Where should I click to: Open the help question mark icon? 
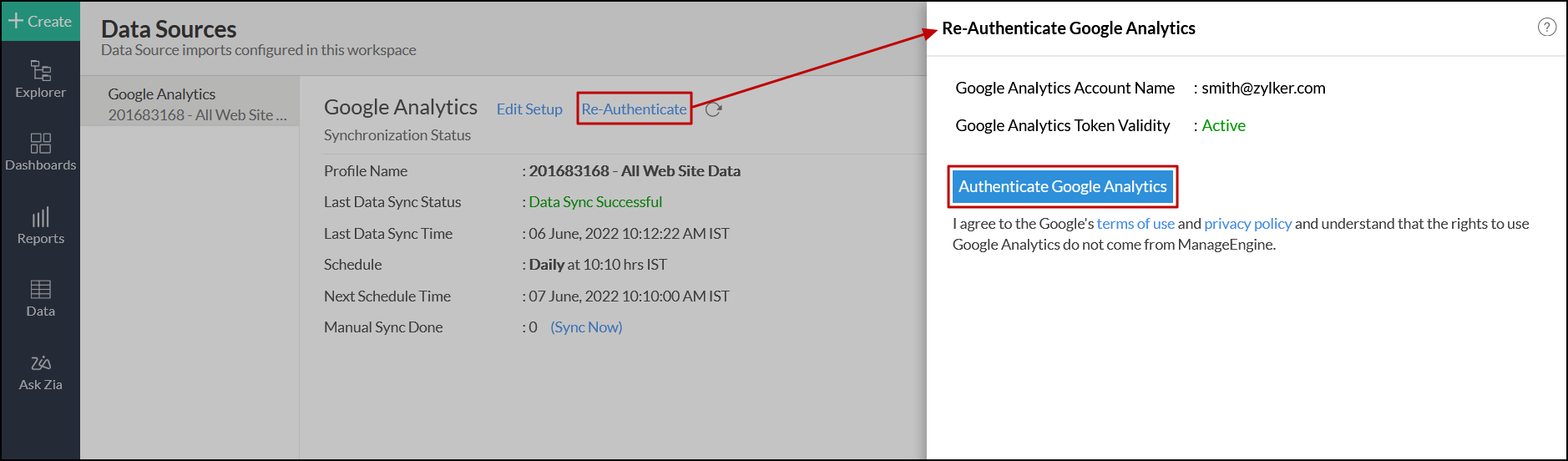[1546, 28]
